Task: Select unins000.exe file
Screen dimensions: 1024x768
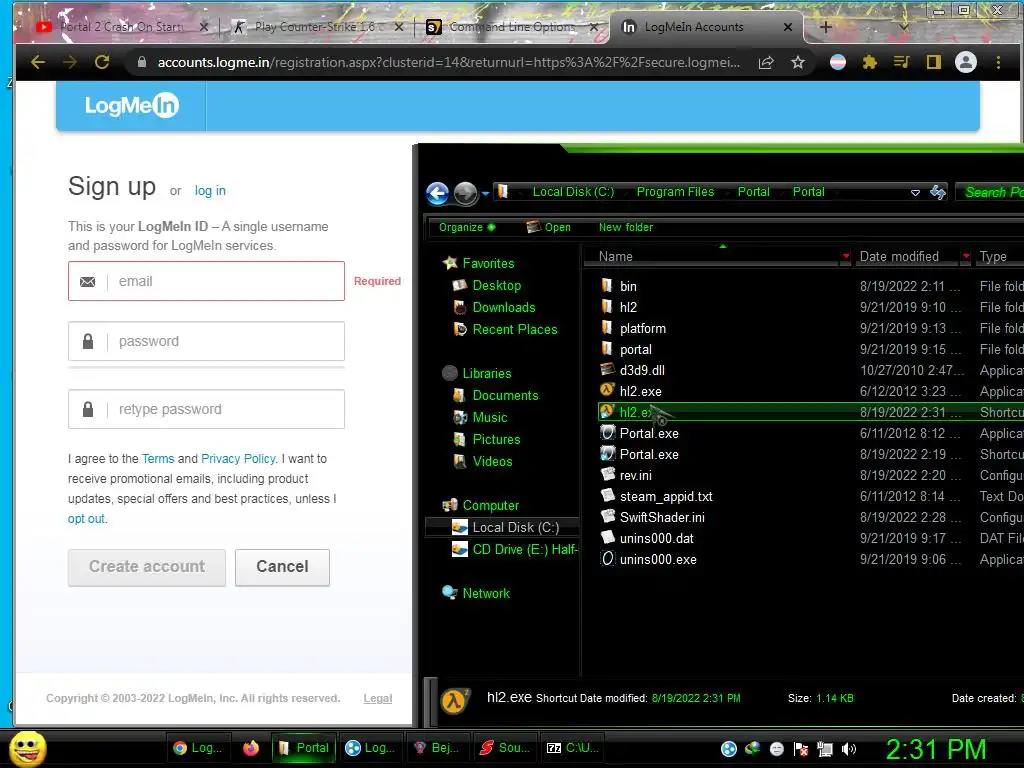Action: (658, 559)
